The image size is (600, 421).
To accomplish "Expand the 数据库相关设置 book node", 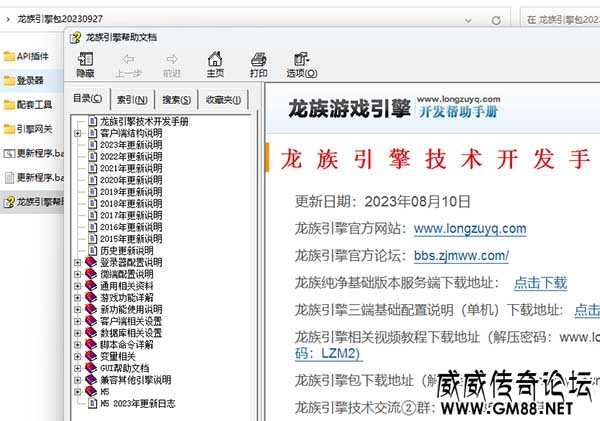I will (x=78, y=333).
